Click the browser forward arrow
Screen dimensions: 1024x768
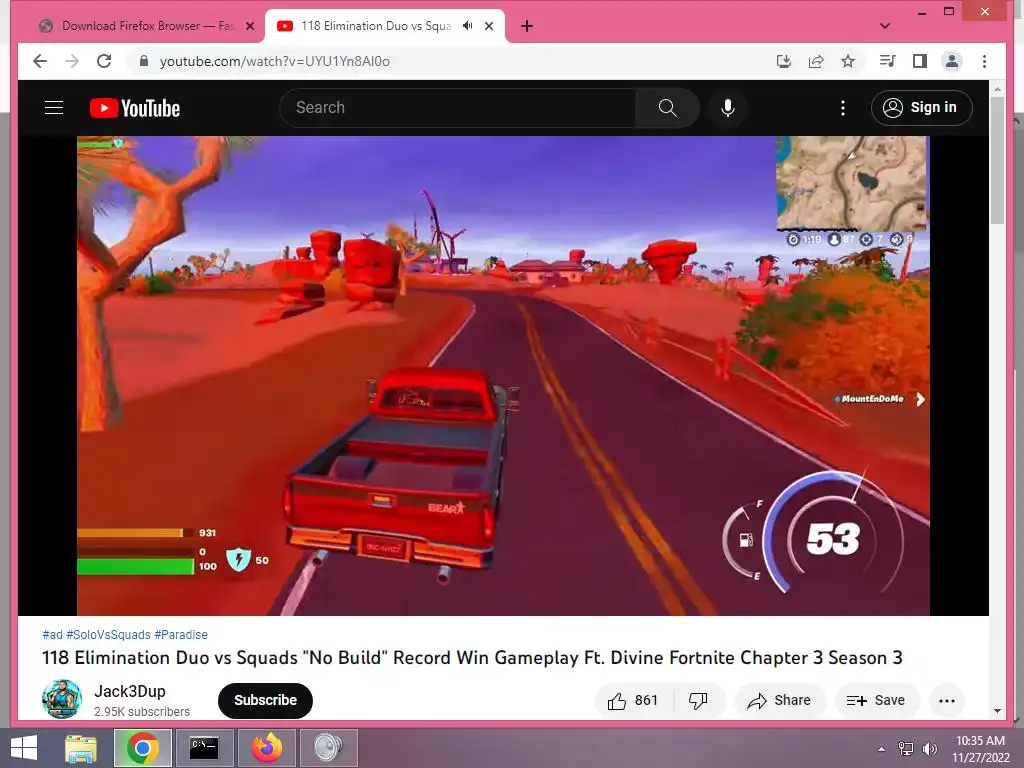coord(72,61)
